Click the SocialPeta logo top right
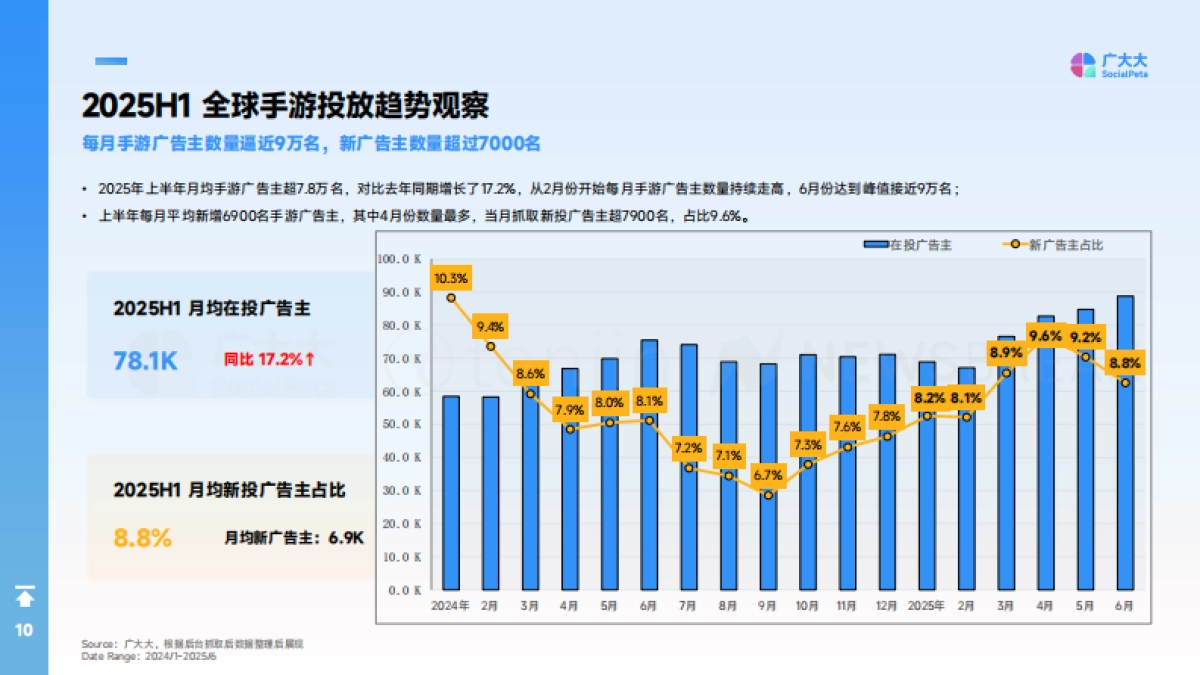 [1110, 66]
